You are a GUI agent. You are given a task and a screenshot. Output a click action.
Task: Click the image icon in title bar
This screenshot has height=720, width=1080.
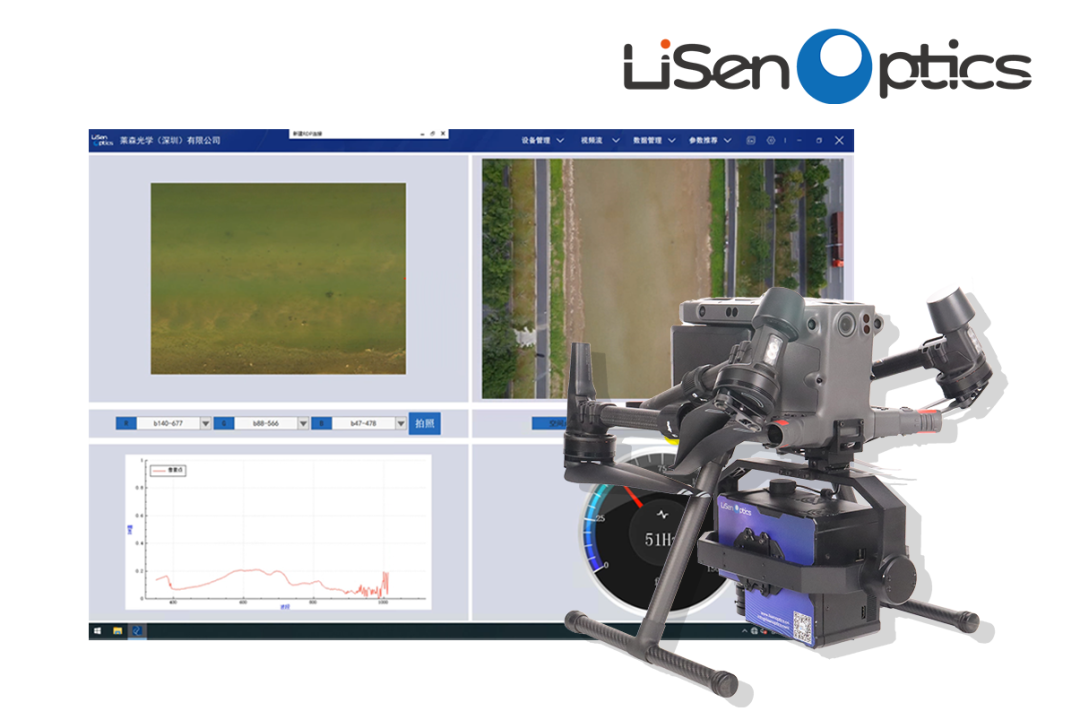point(751,141)
